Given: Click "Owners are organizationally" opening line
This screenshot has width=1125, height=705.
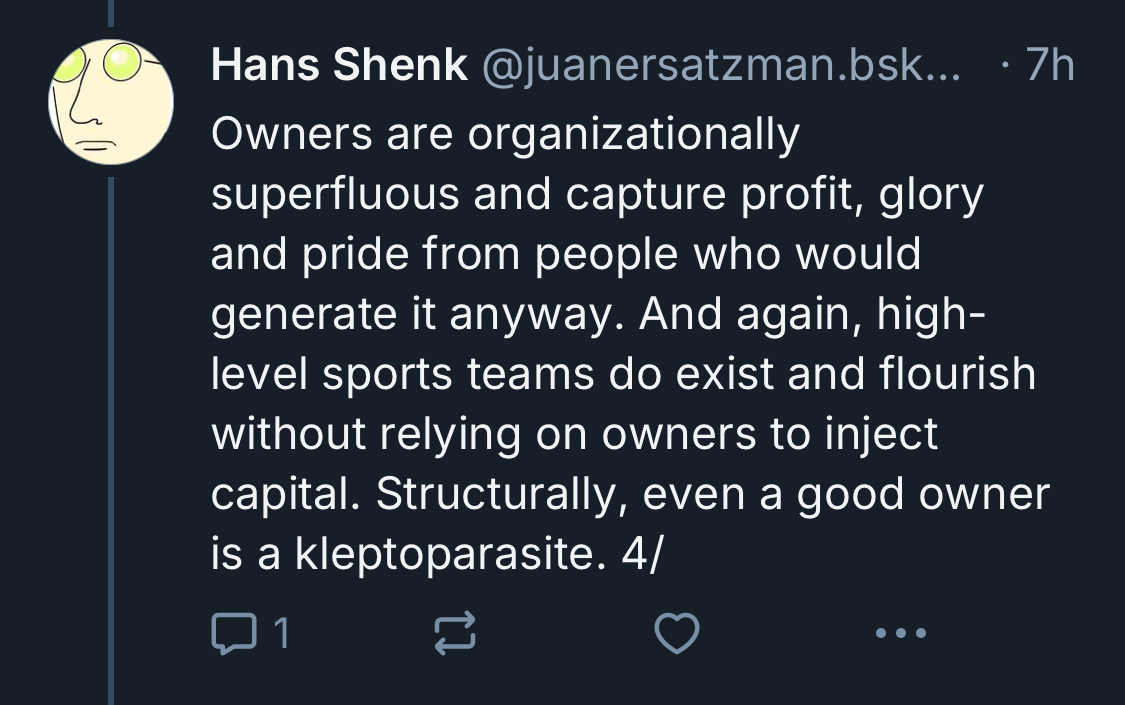Looking at the screenshot, I should click(505, 133).
